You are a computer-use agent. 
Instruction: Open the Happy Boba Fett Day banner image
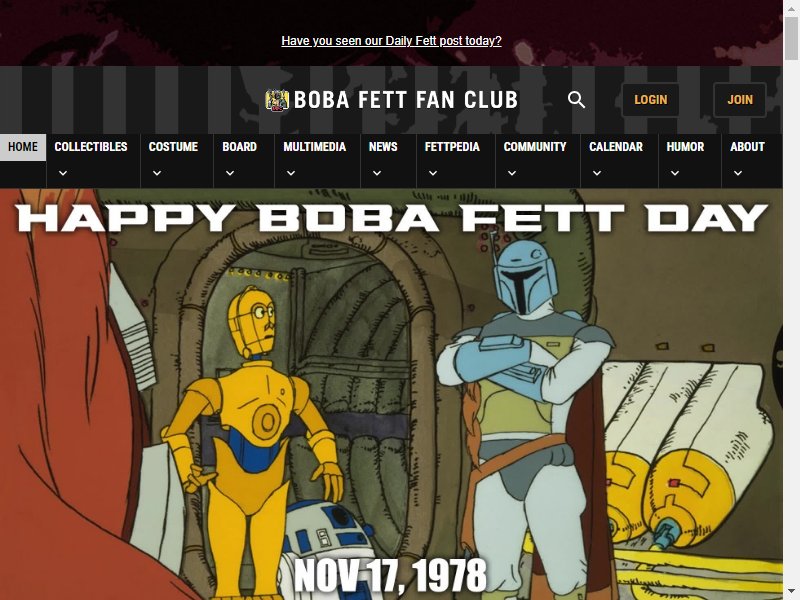(x=391, y=394)
